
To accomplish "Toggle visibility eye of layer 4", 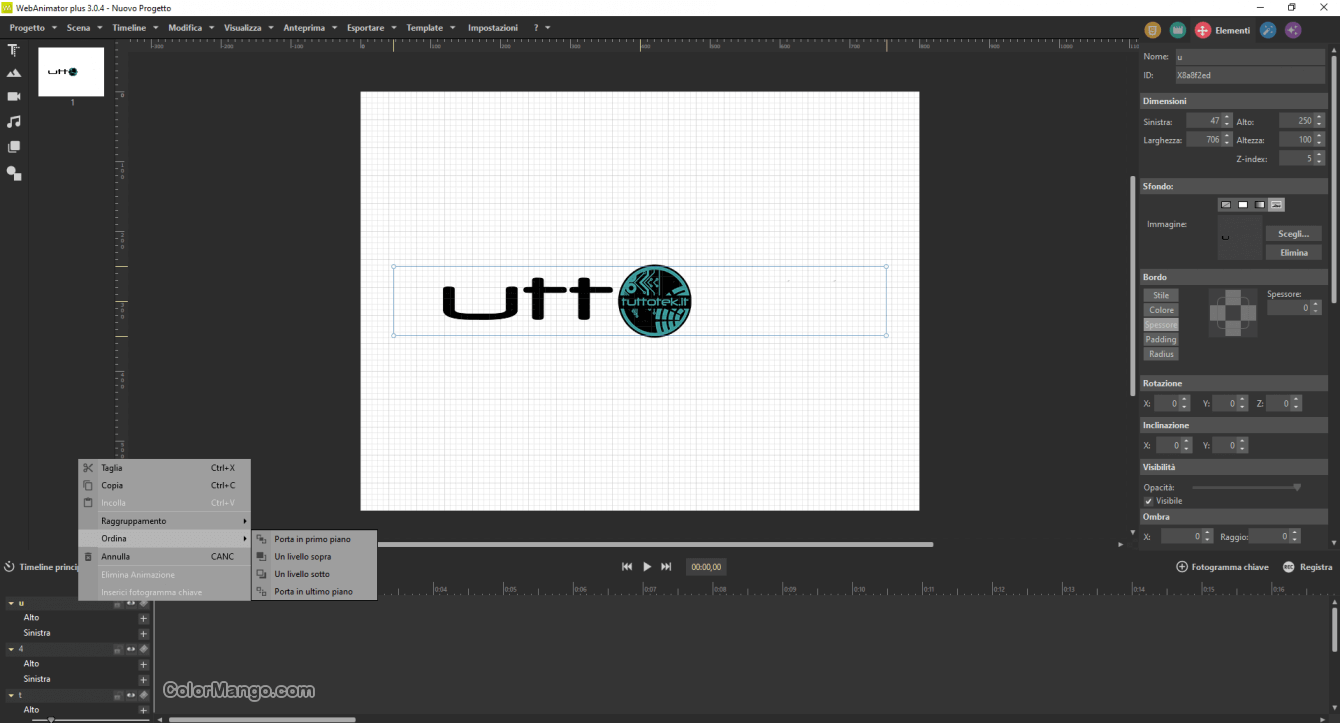I will [130, 649].
